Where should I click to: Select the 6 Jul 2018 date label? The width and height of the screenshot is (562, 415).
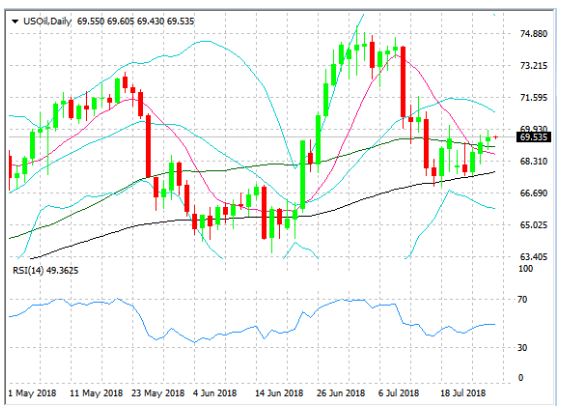(x=399, y=393)
